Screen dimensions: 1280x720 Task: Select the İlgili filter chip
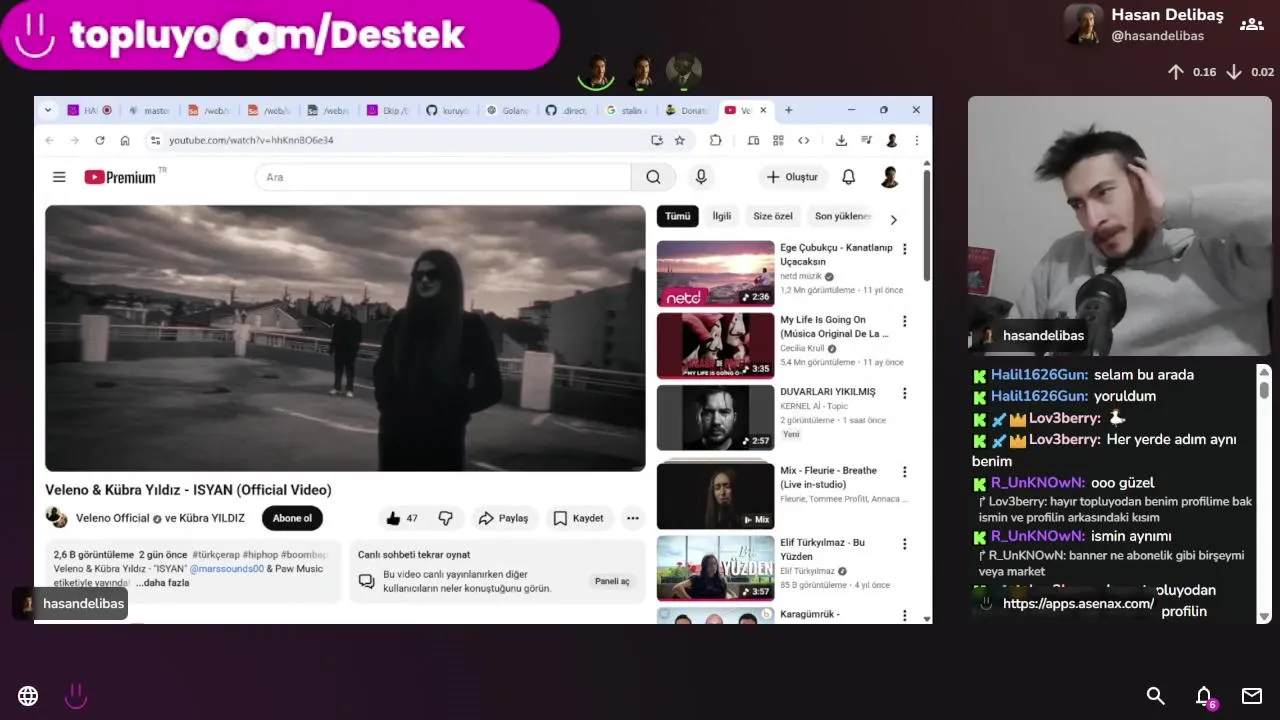point(721,216)
